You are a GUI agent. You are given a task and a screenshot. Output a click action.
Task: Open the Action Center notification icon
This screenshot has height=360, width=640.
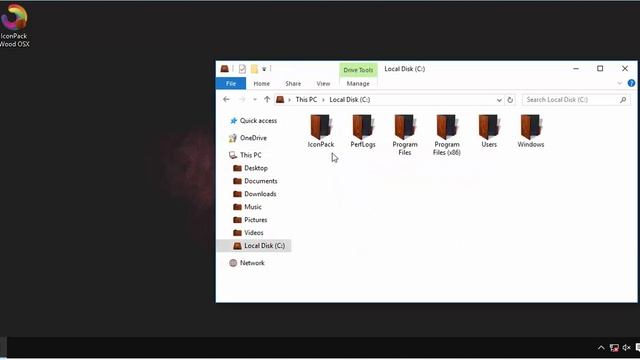[x=637, y=348]
